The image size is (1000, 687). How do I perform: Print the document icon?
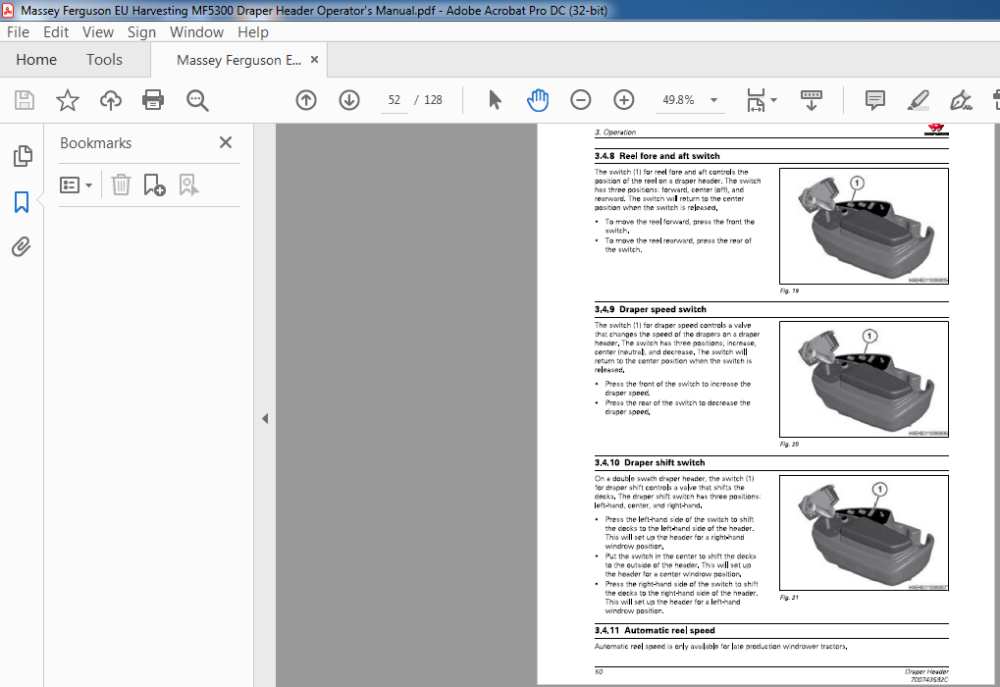pyautogui.click(x=153, y=100)
